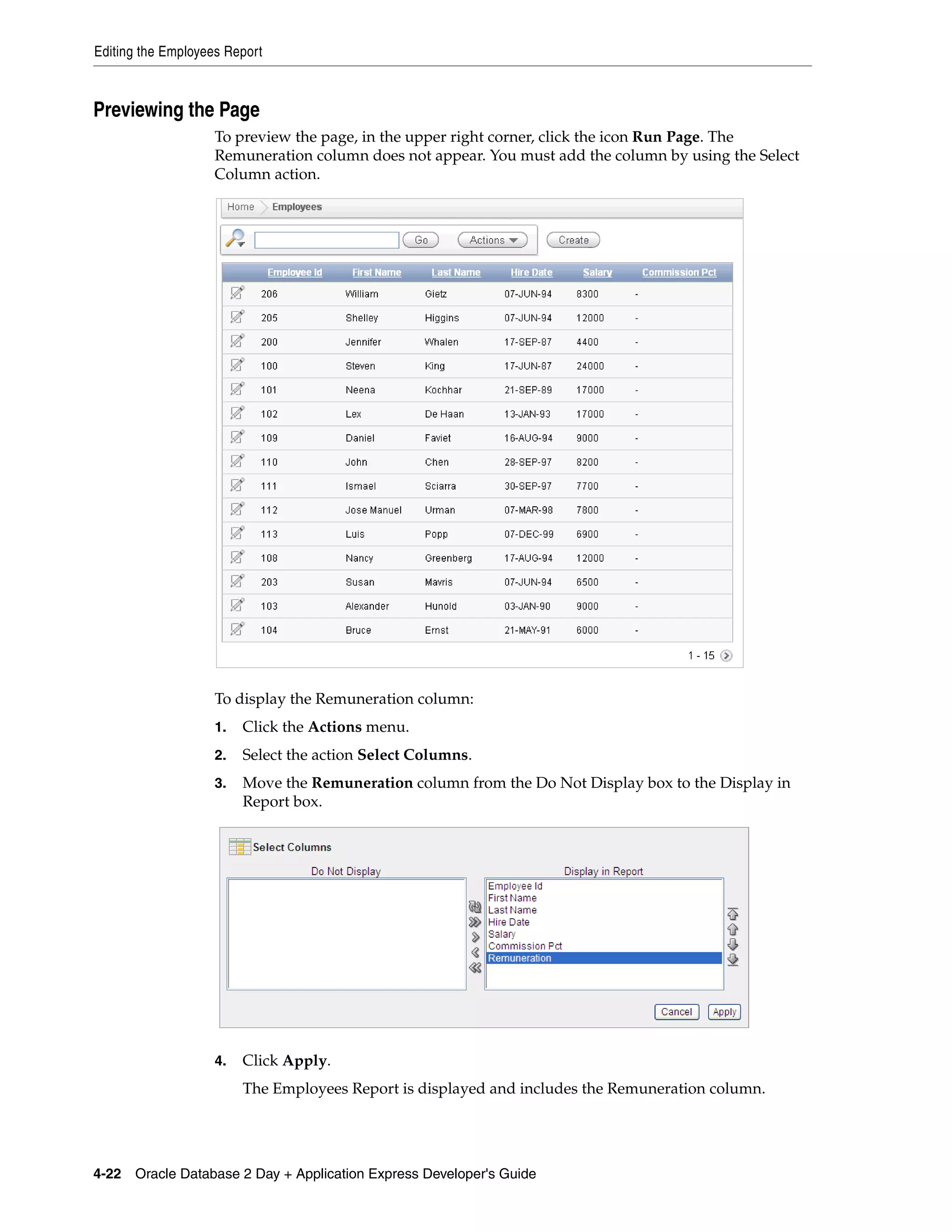Click the Create button
952x1232 pixels.
(573, 240)
